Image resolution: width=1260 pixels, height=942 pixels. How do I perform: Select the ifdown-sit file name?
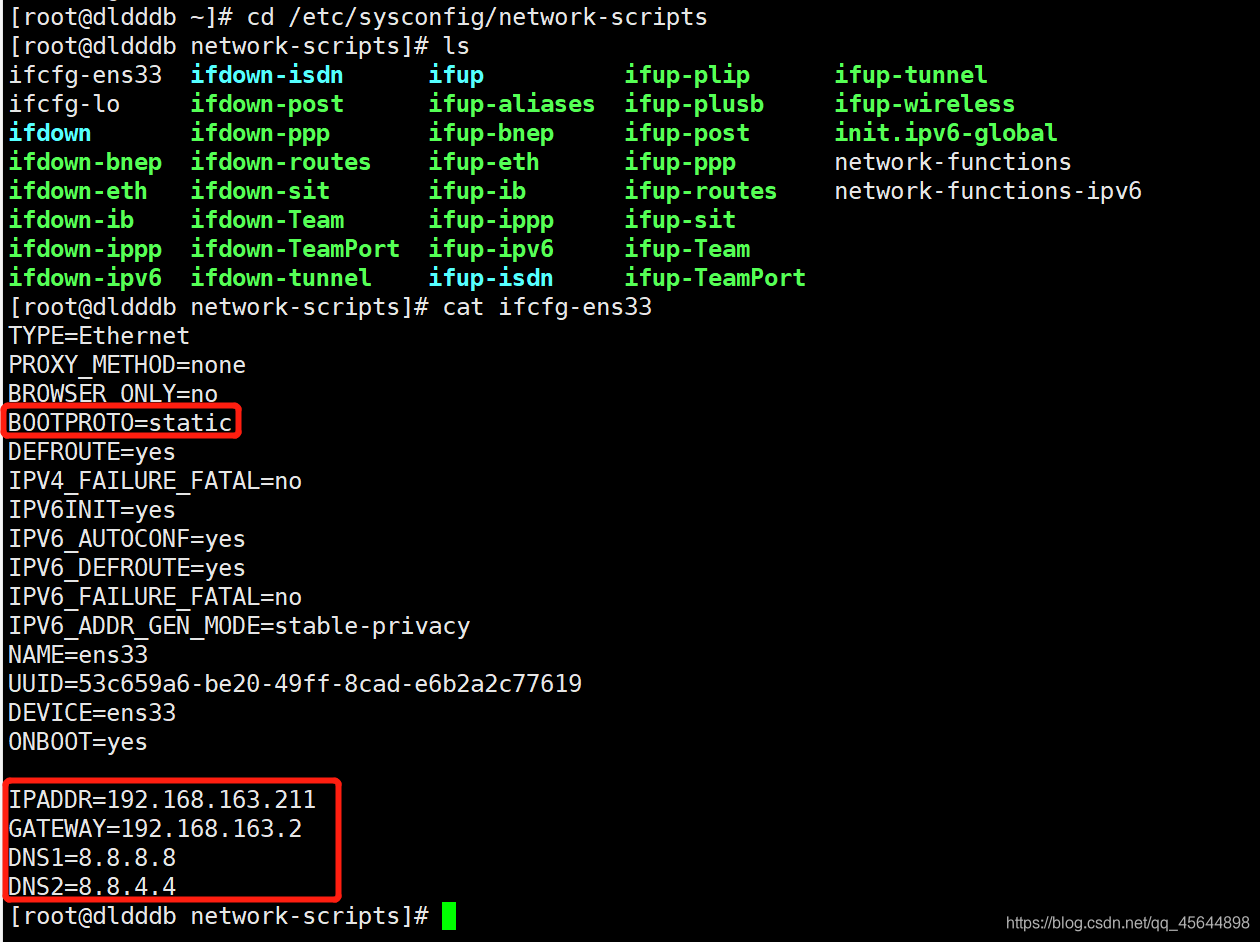(260, 191)
